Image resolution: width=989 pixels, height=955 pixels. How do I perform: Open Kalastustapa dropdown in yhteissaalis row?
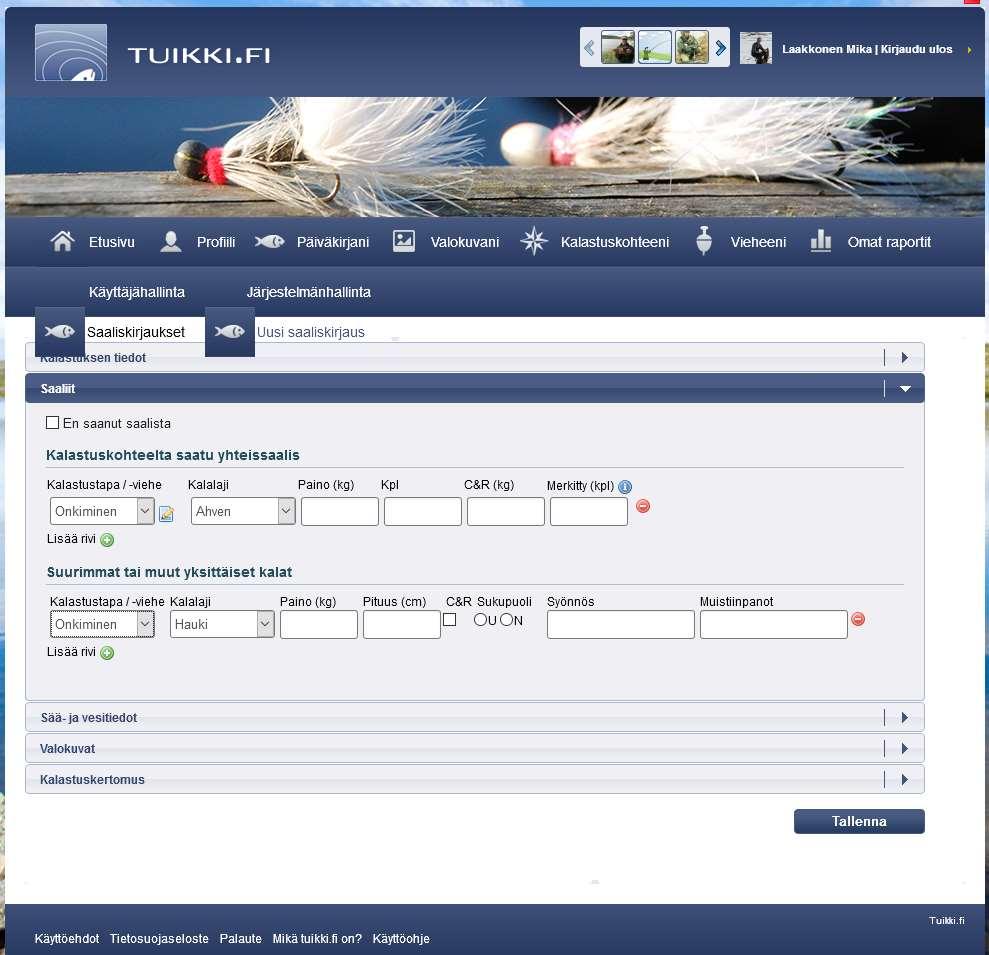(102, 511)
